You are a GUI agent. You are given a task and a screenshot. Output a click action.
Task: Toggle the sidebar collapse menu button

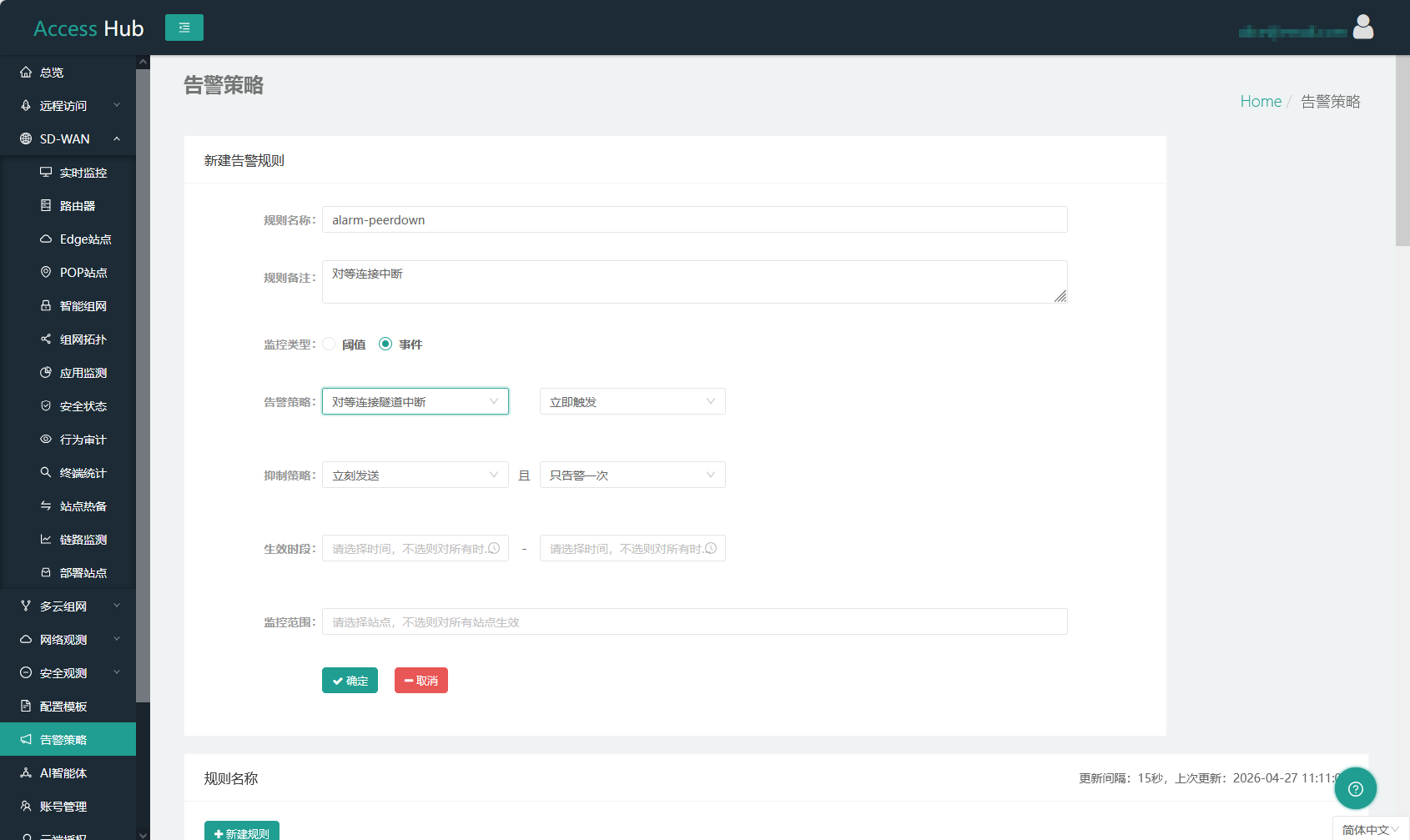click(184, 28)
